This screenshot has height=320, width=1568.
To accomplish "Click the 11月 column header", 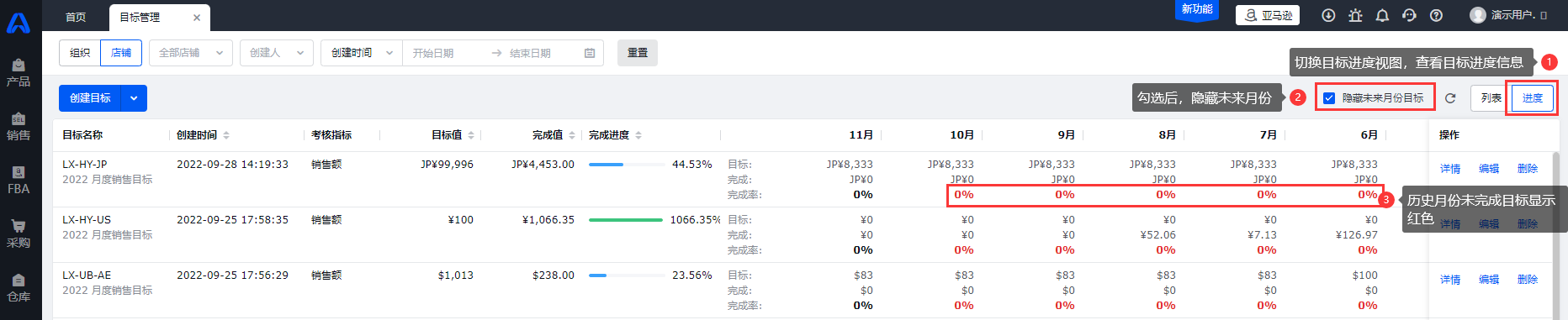I will click(861, 135).
